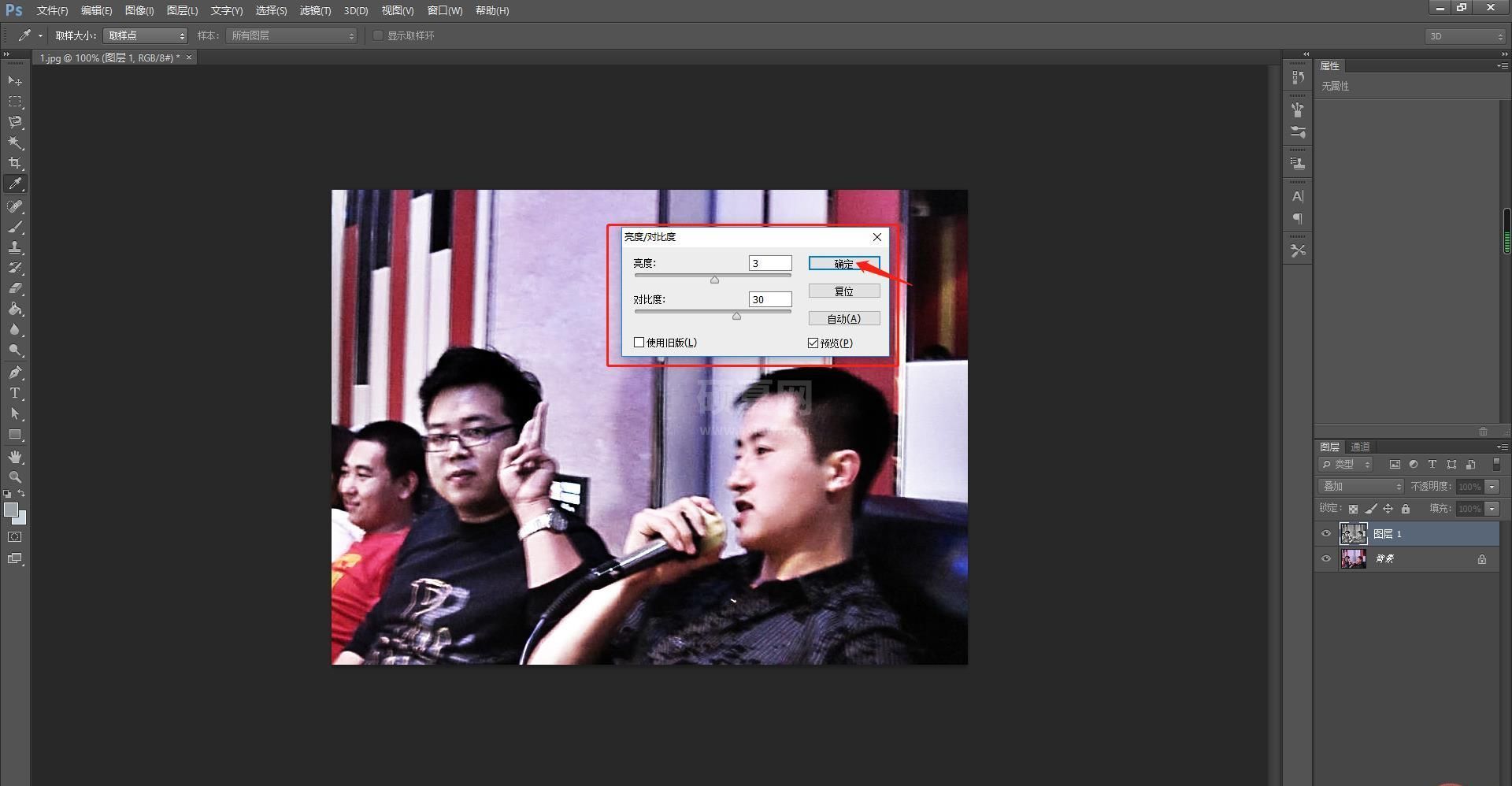Viewport: 1512px width, 786px height.
Task: Toggle lock transparent pixels icon
Action: coord(1353,509)
